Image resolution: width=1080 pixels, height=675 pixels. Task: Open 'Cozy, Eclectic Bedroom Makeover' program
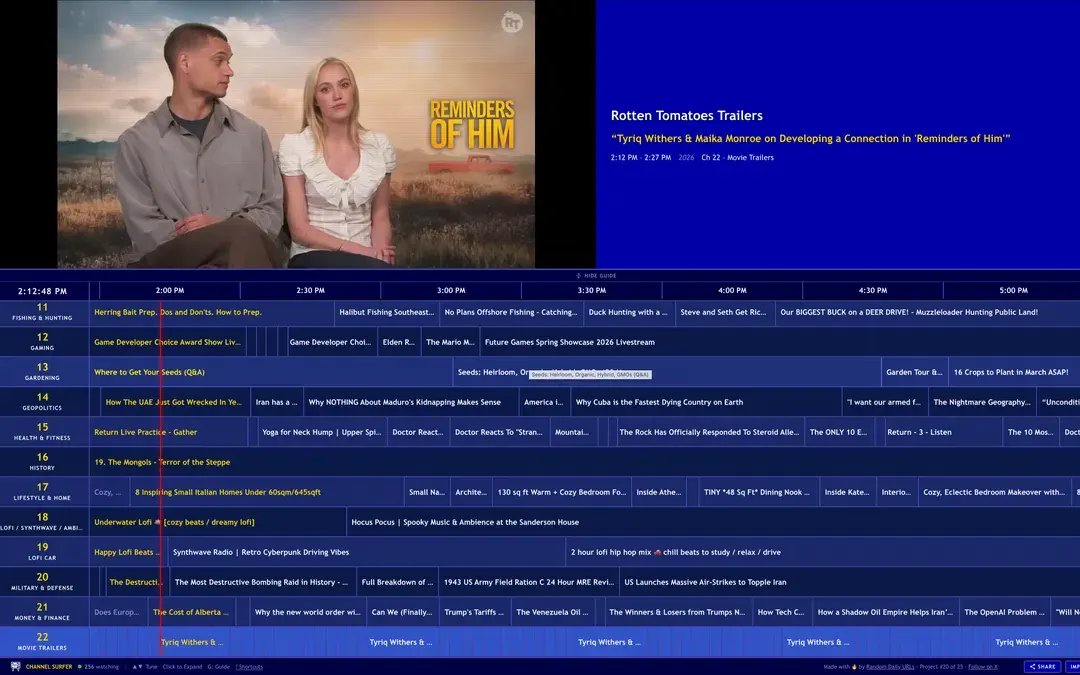point(994,492)
